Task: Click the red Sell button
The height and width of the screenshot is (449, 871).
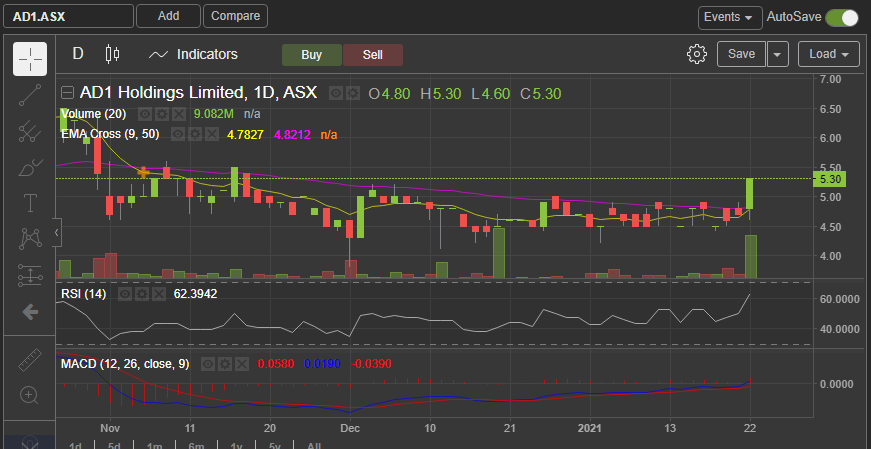Action: point(373,55)
